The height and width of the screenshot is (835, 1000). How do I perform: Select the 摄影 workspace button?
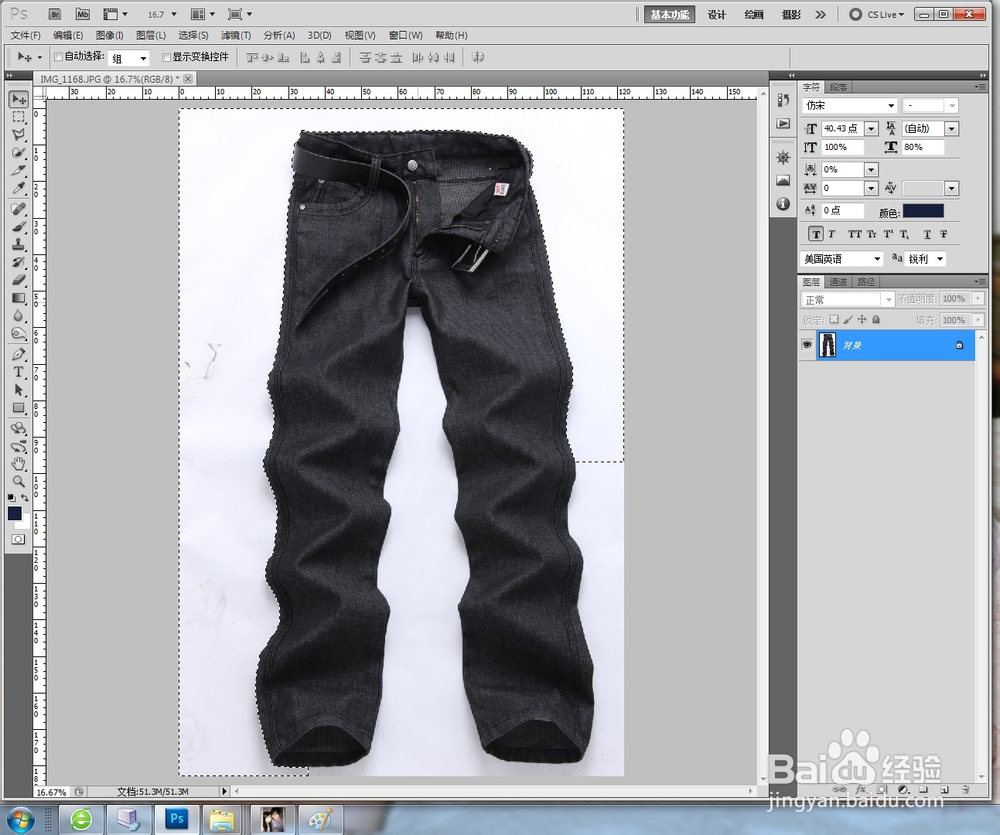pyautogui.click(x=791, y=15)
